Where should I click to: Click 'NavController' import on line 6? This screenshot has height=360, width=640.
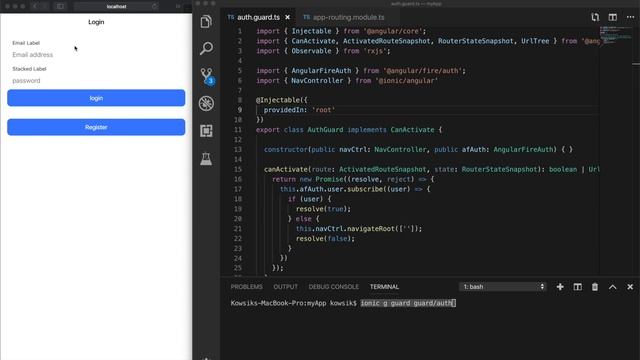317,80
